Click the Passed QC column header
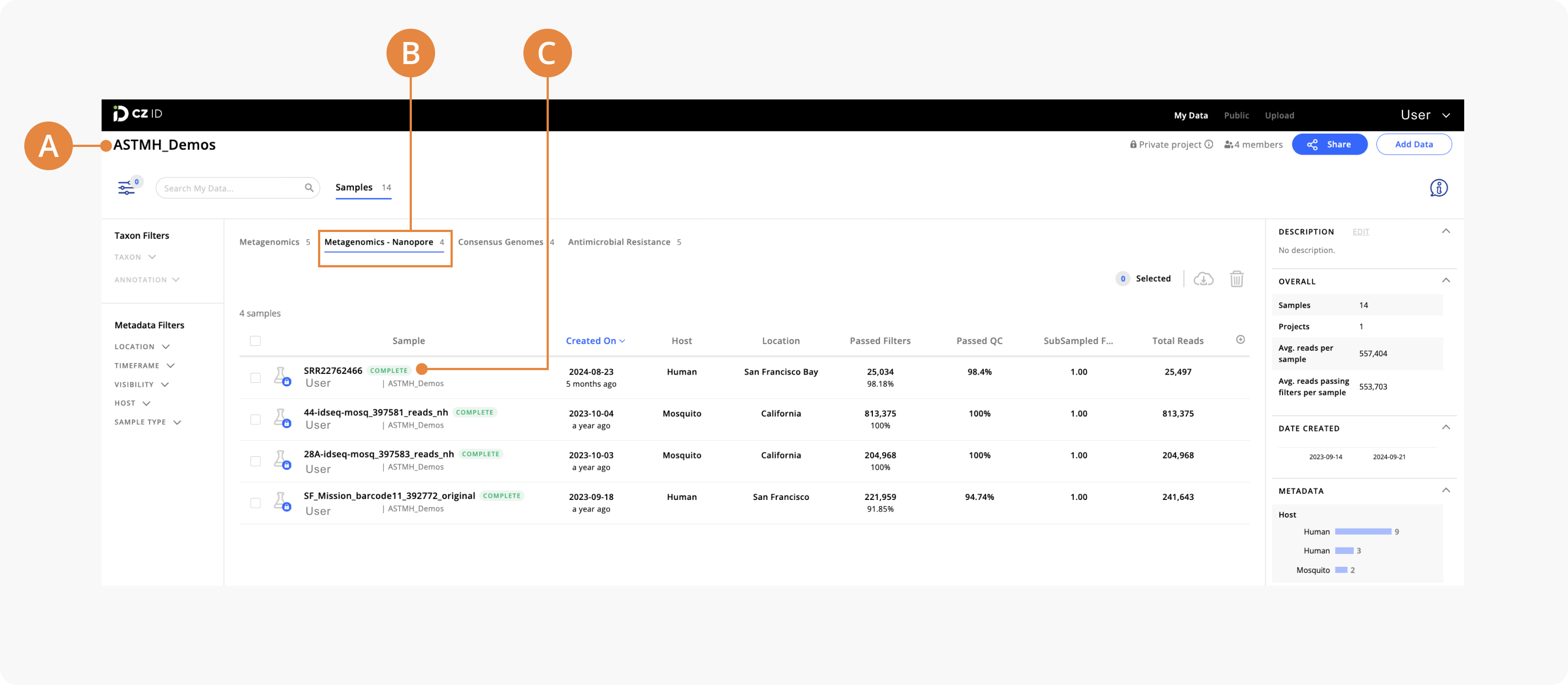Screen dimensions: 1568x685 (979, 341)
